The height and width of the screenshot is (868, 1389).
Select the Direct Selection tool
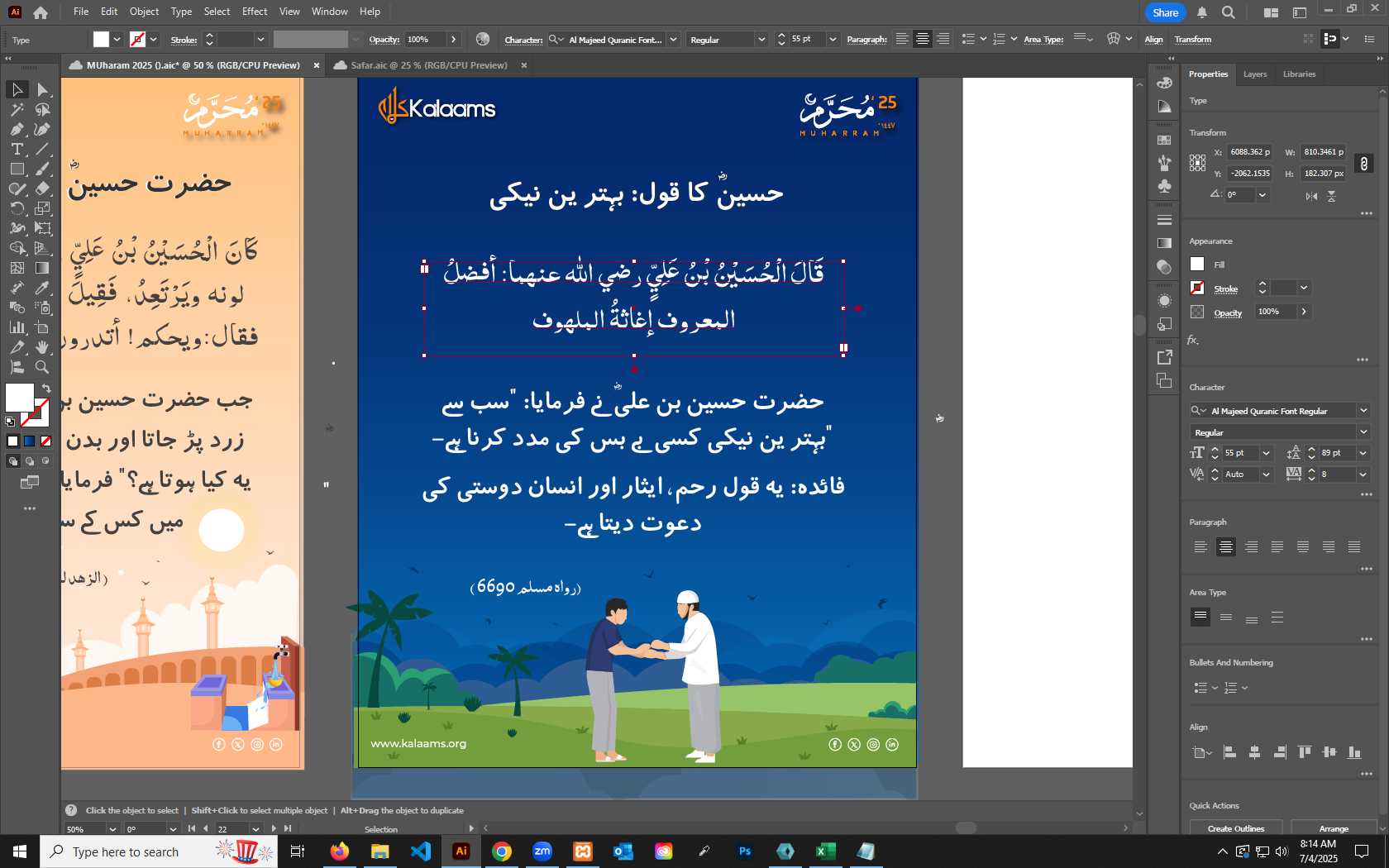point(43,89)
